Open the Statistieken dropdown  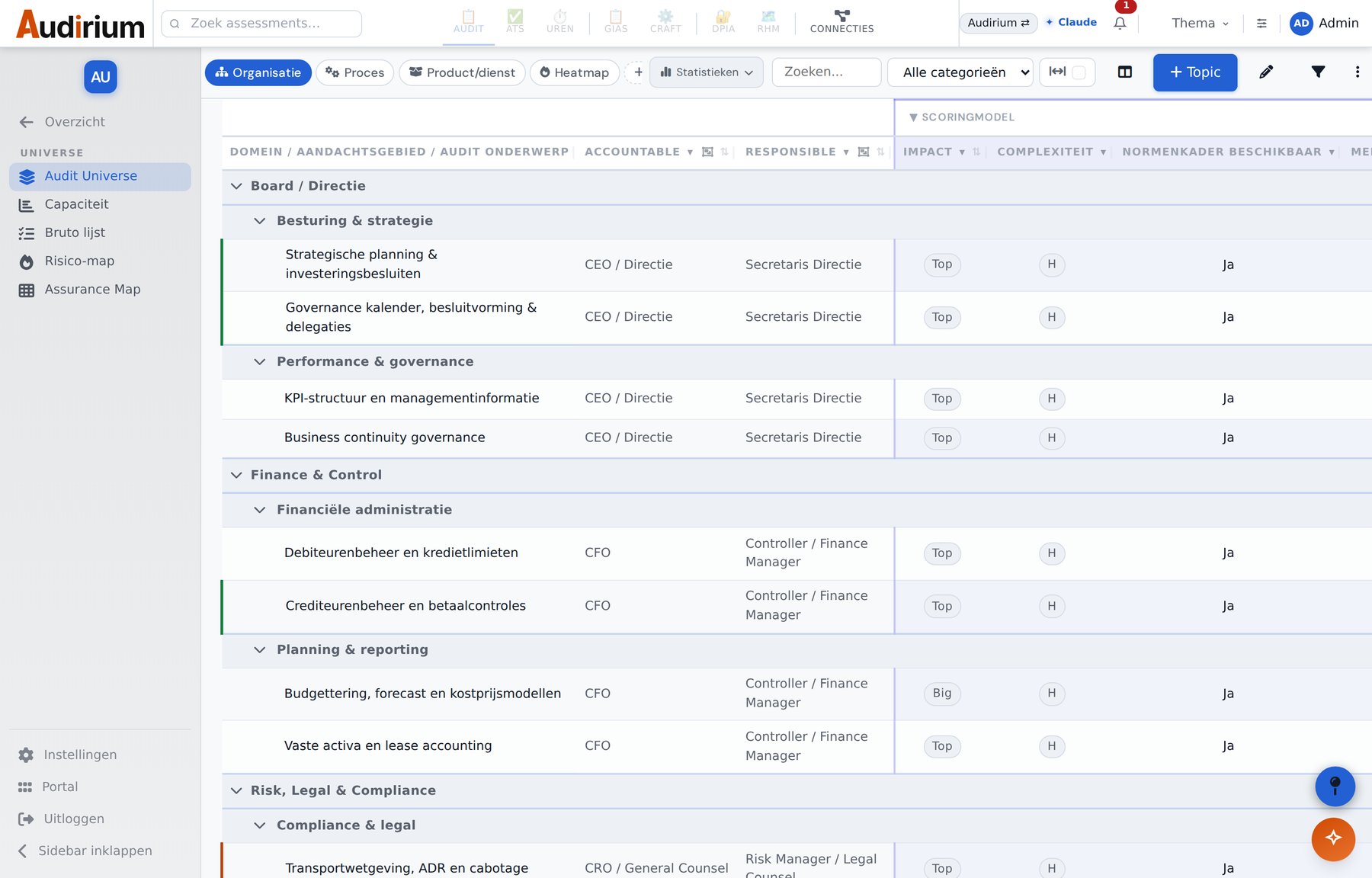[x=707, y=72]
